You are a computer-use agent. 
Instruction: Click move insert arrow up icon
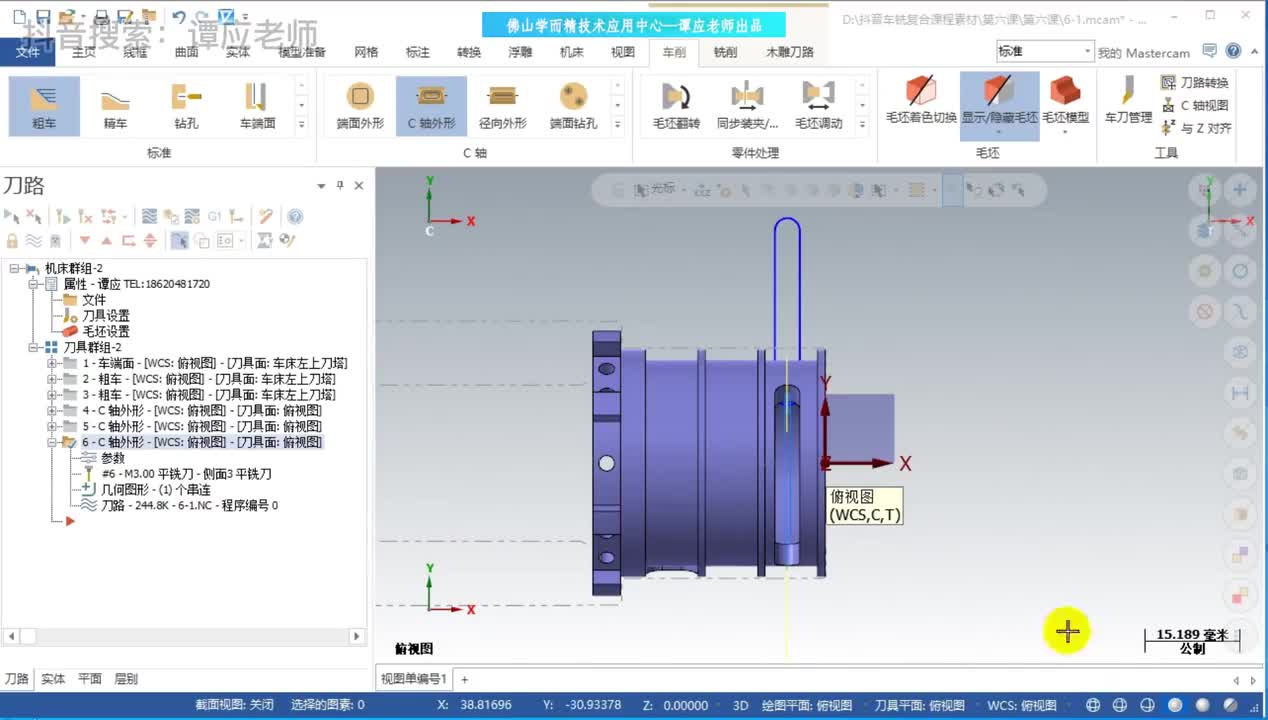107,240
